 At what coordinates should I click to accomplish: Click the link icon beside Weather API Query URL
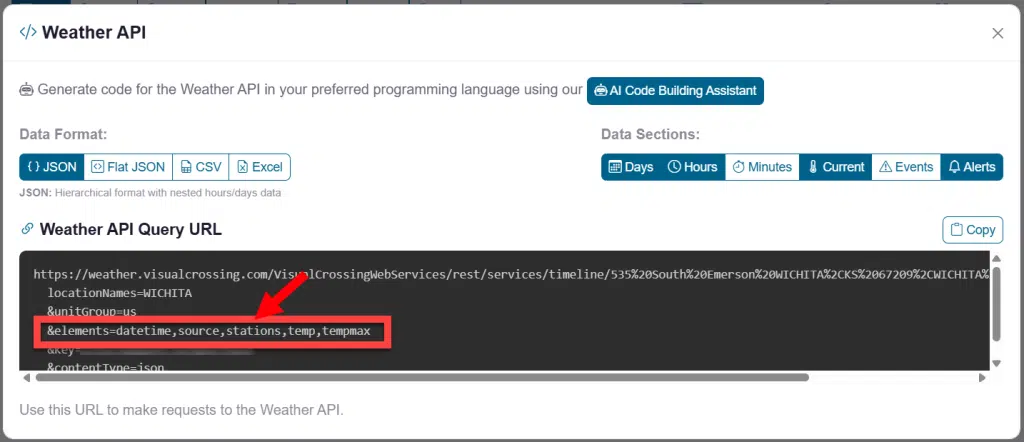(x=27, y=229)
